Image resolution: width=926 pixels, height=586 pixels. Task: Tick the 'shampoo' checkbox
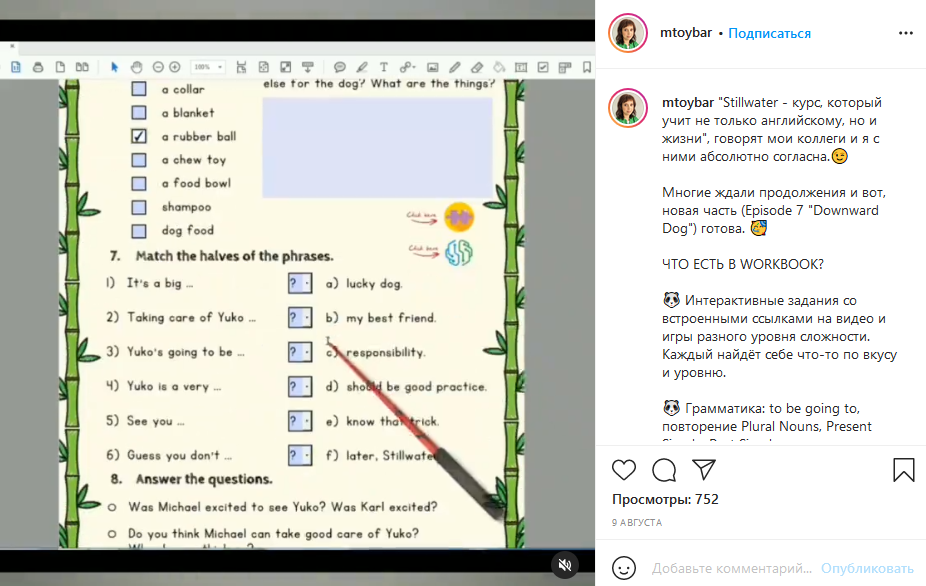140,207
